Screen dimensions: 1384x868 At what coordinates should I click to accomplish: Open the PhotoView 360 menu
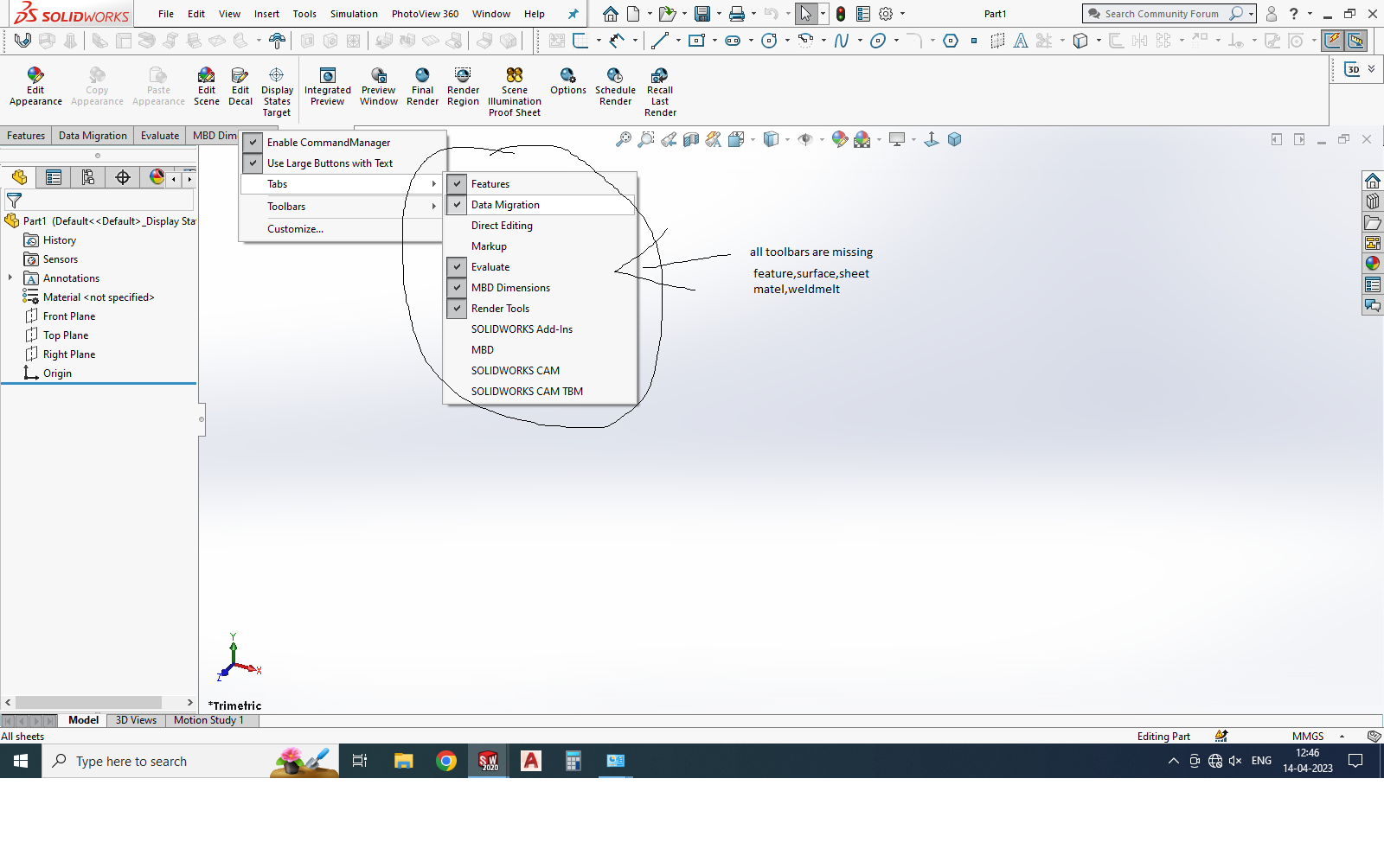(425, 14)
